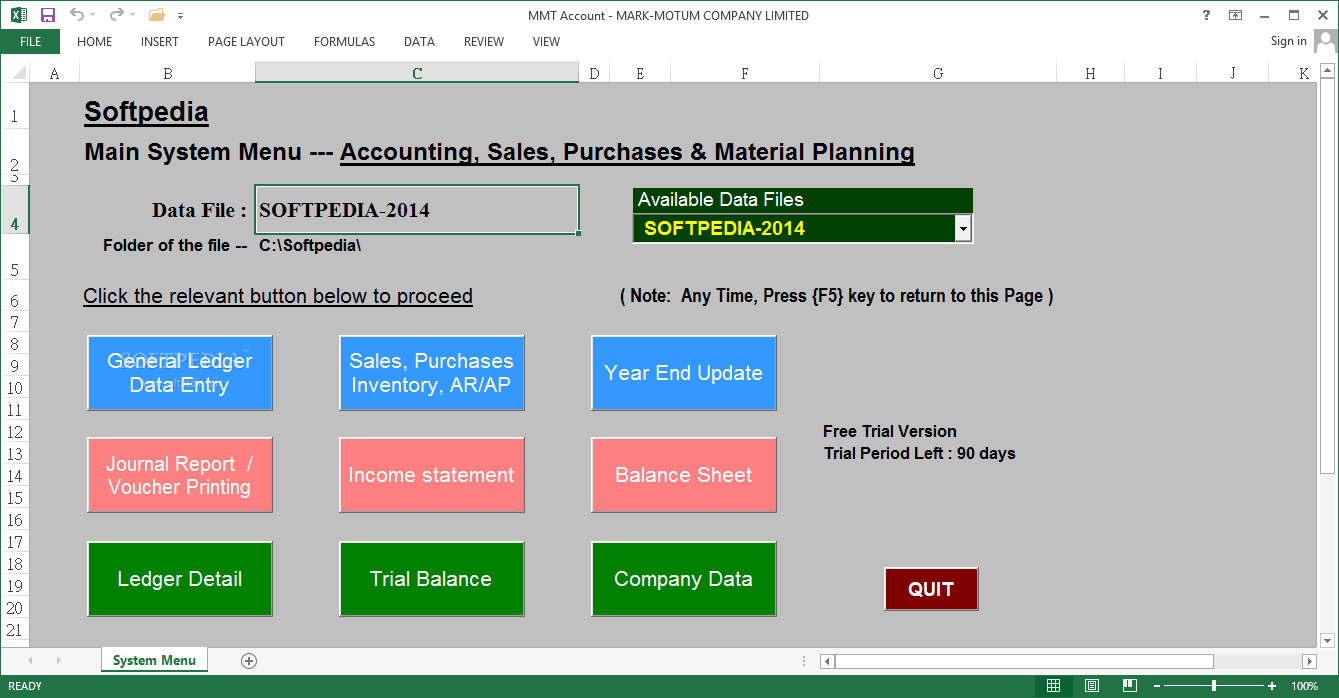Click the zoom in plus button

point(1272,686)
